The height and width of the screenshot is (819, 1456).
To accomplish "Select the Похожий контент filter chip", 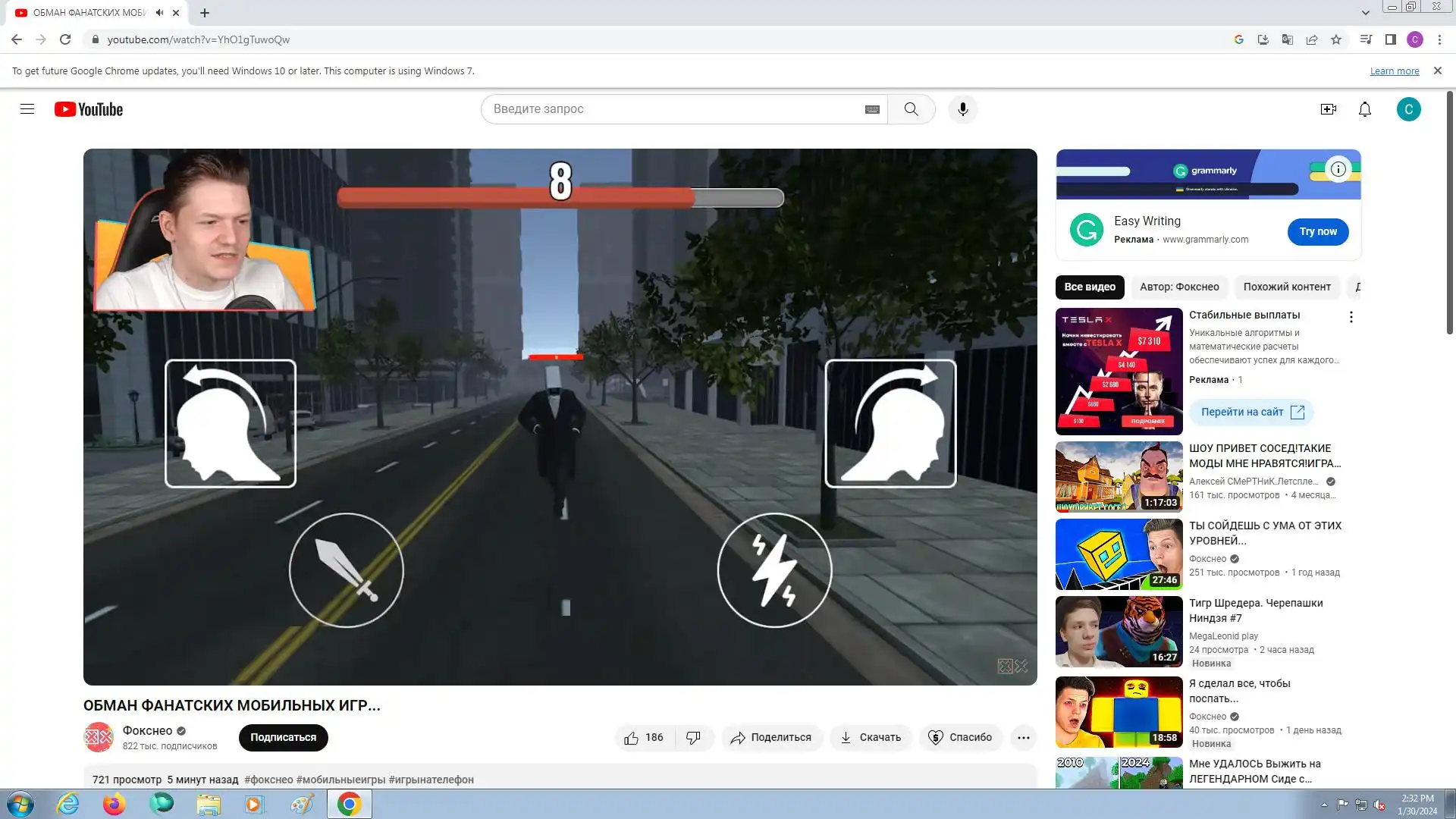I will click(x=1286, y=287).
